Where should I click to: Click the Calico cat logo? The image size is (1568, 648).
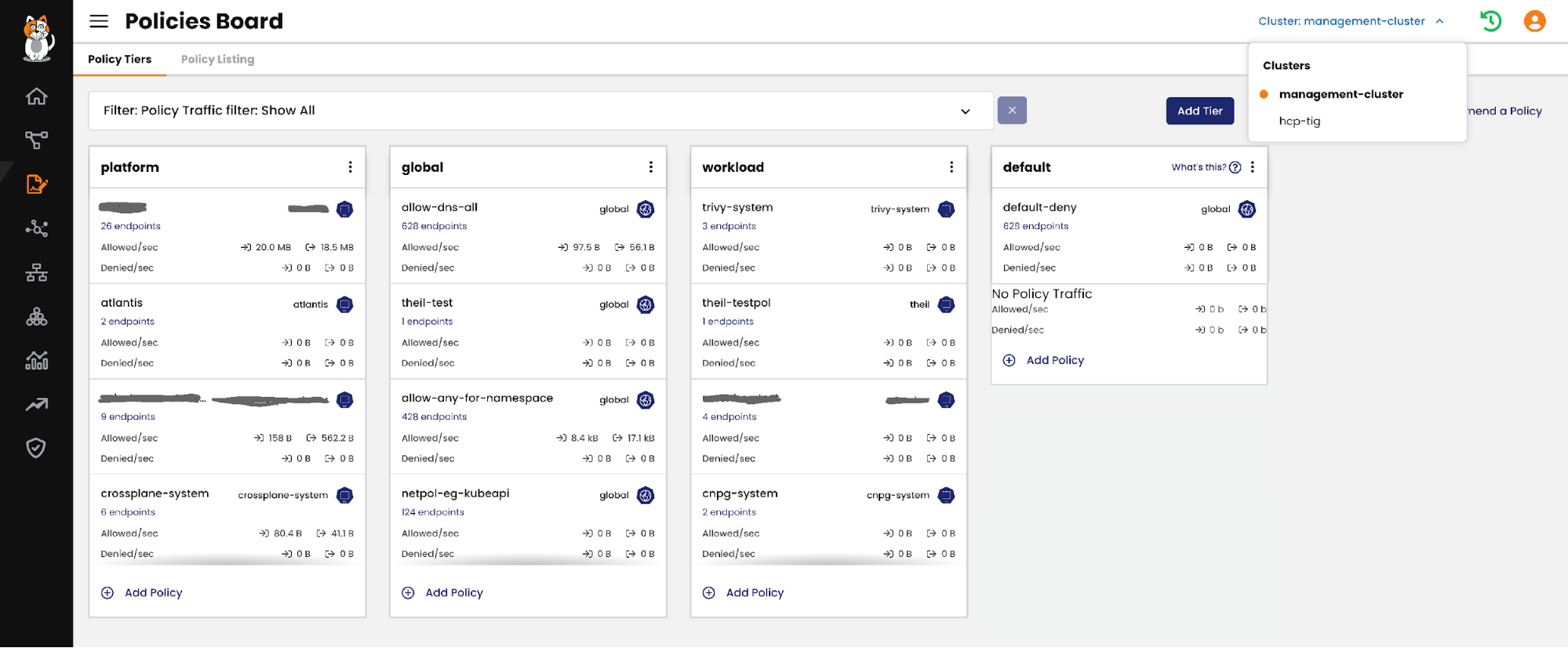[x=37, y=38]
